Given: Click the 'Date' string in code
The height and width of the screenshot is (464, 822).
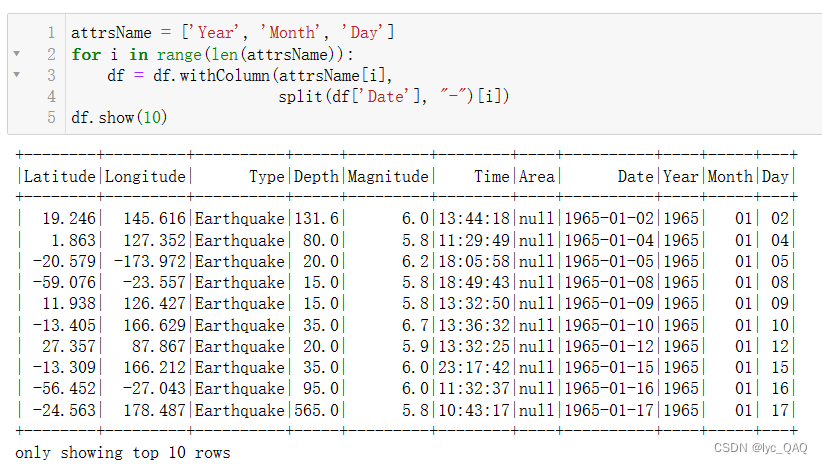Looking at the screenshot, I should pyautogui.click(x=385, y=96).
